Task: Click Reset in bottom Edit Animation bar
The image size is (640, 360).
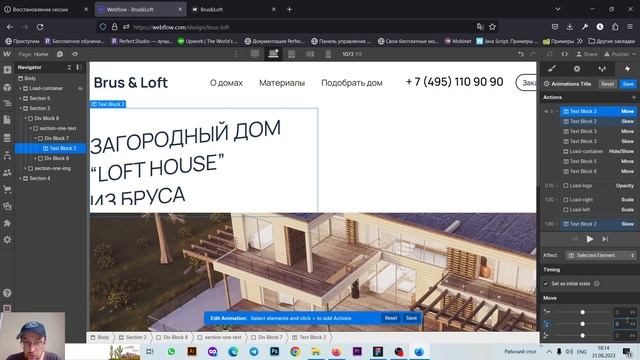Action: [391, 318]
